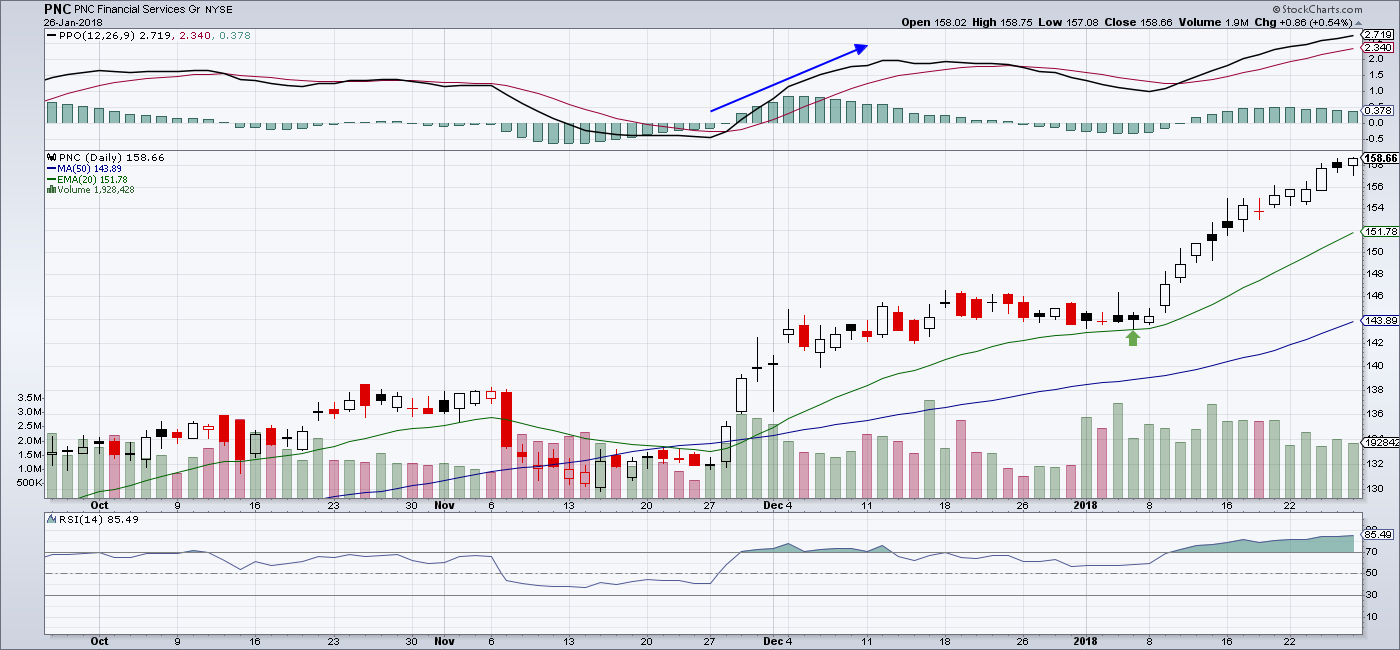Click the candlestick icon beside PNC (Daily)

point(50,158)
